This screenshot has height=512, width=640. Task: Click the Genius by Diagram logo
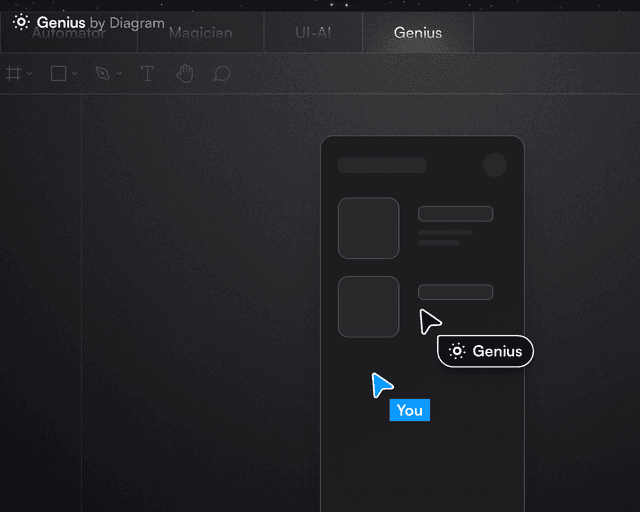tap(89, 22)
